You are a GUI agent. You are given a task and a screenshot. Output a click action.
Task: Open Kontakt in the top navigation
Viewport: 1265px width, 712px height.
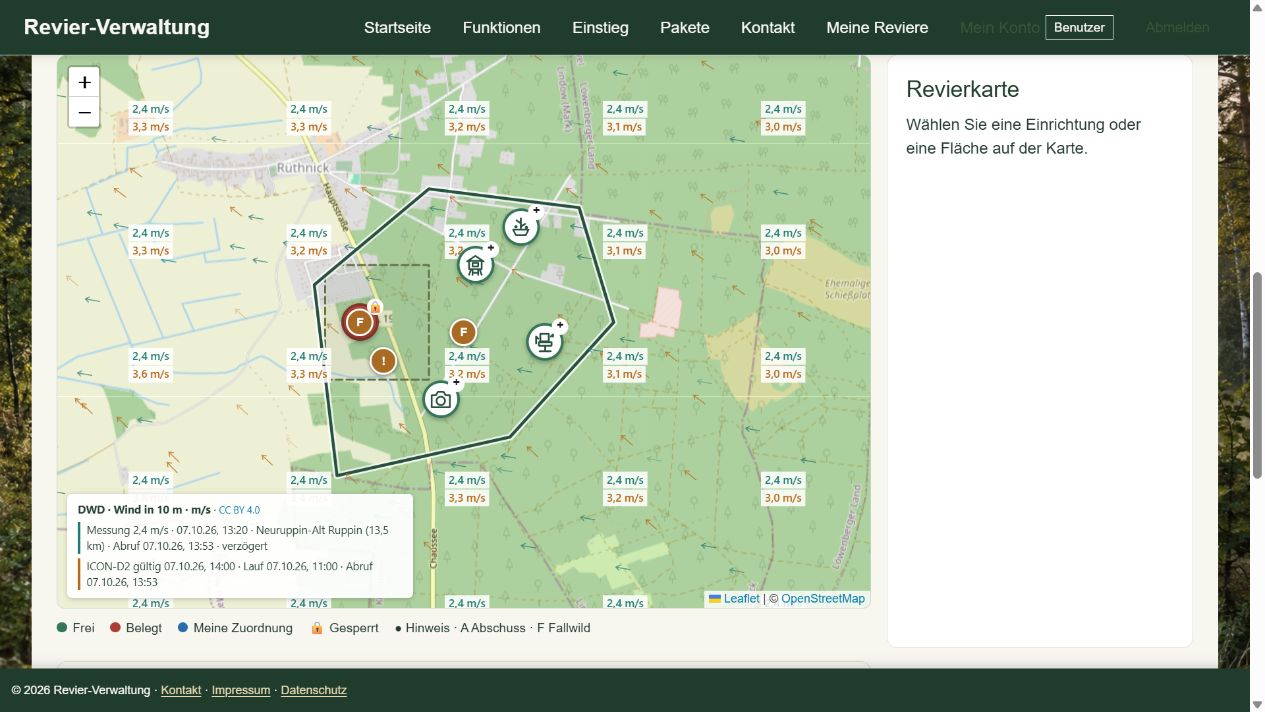point(768,28)
